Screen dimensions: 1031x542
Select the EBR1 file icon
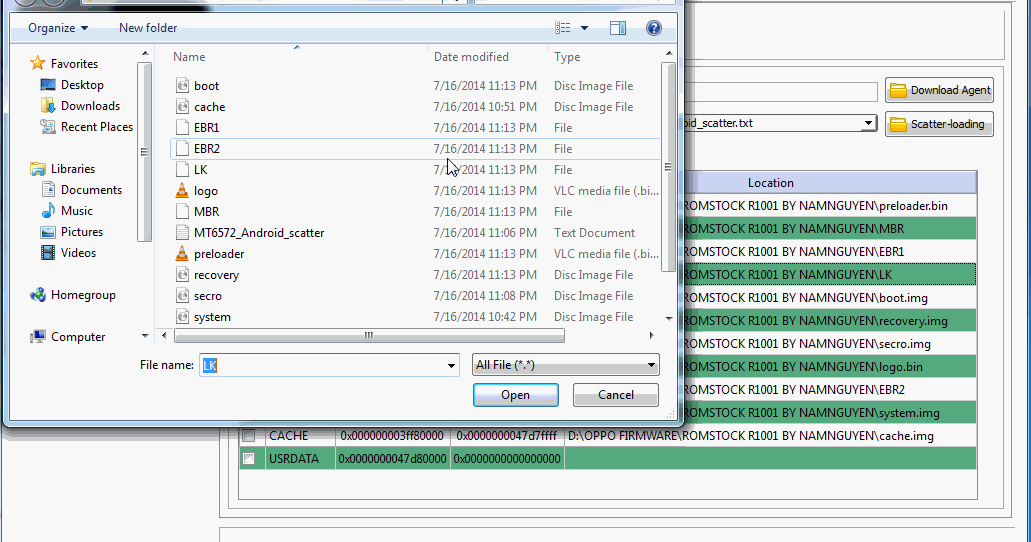[x=183, y=128]
